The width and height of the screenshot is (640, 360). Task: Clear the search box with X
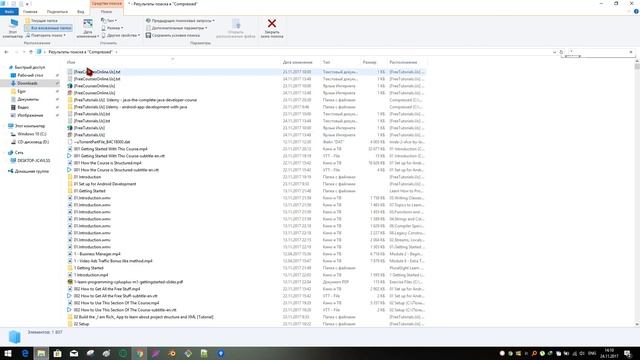click(x=631, y=52)
